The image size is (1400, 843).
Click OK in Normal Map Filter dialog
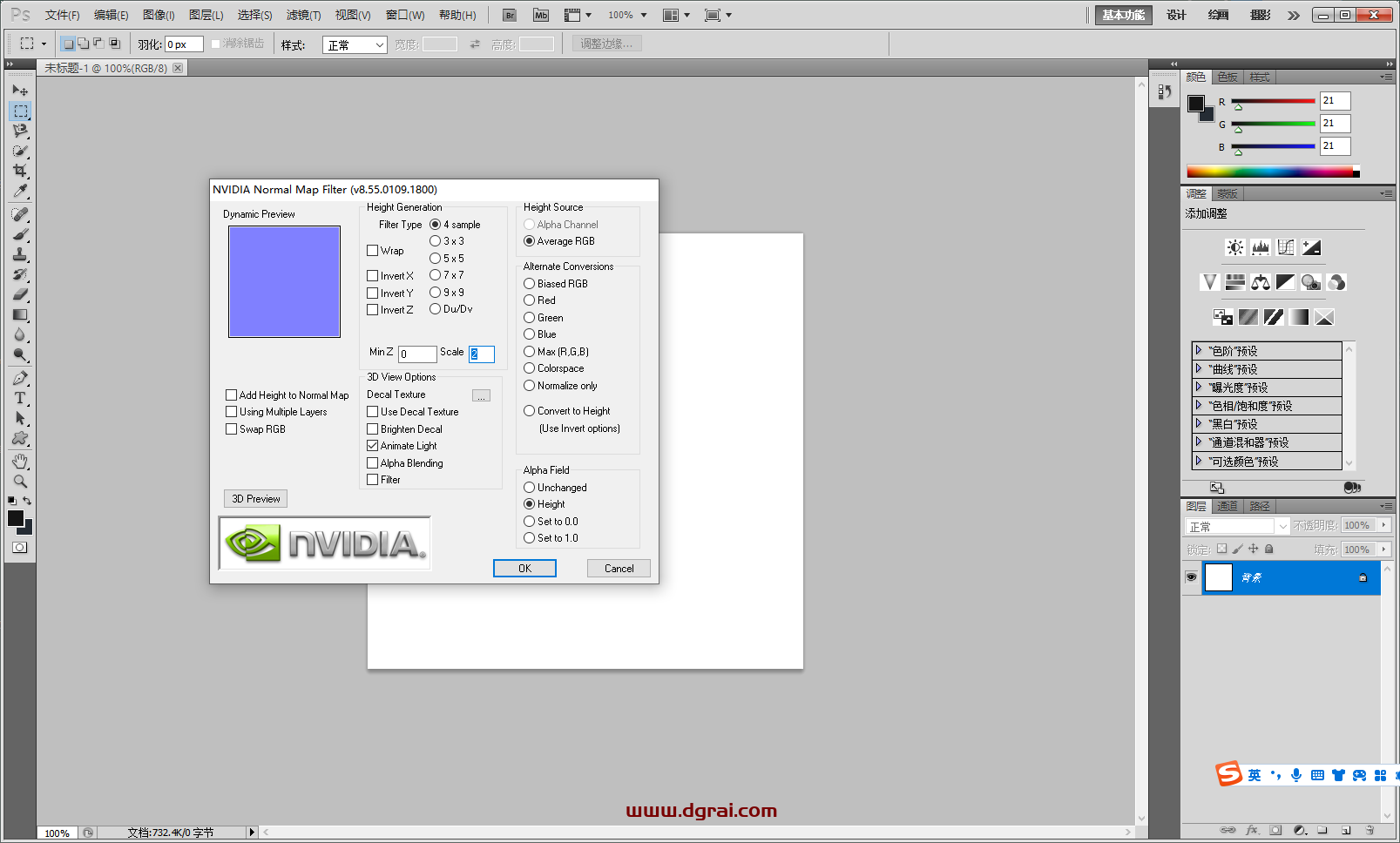[524, 569]
